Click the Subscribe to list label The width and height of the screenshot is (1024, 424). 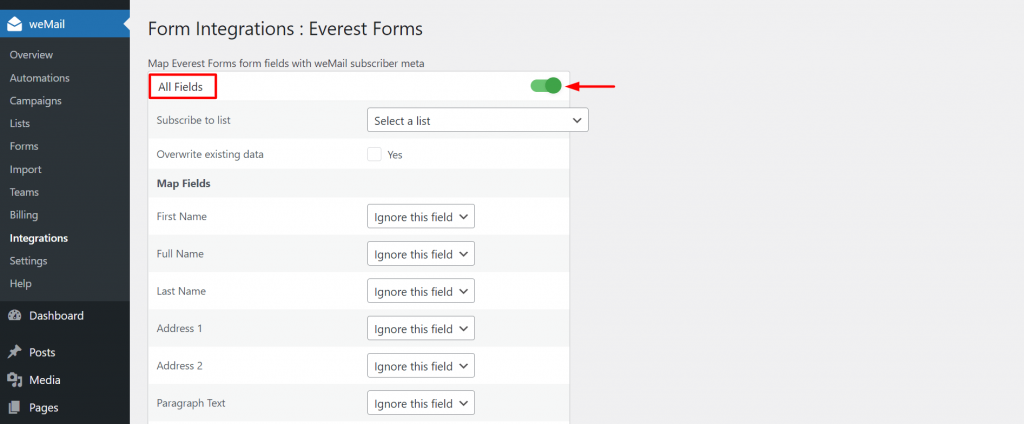tap(193, 120)
